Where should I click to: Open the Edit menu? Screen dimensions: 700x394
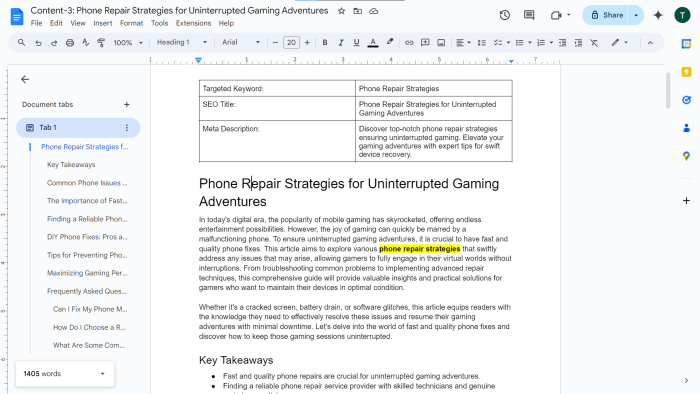click(x=56, y=23)
